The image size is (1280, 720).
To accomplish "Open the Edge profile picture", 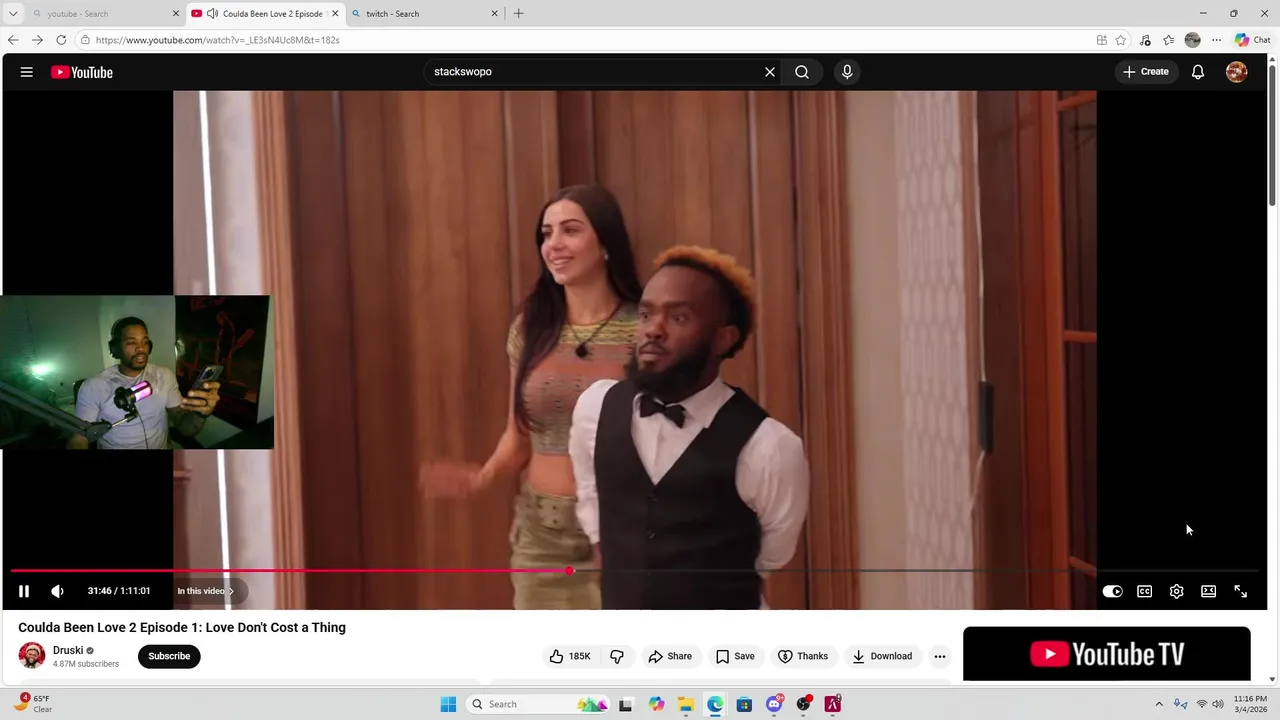I will 1192,40.
